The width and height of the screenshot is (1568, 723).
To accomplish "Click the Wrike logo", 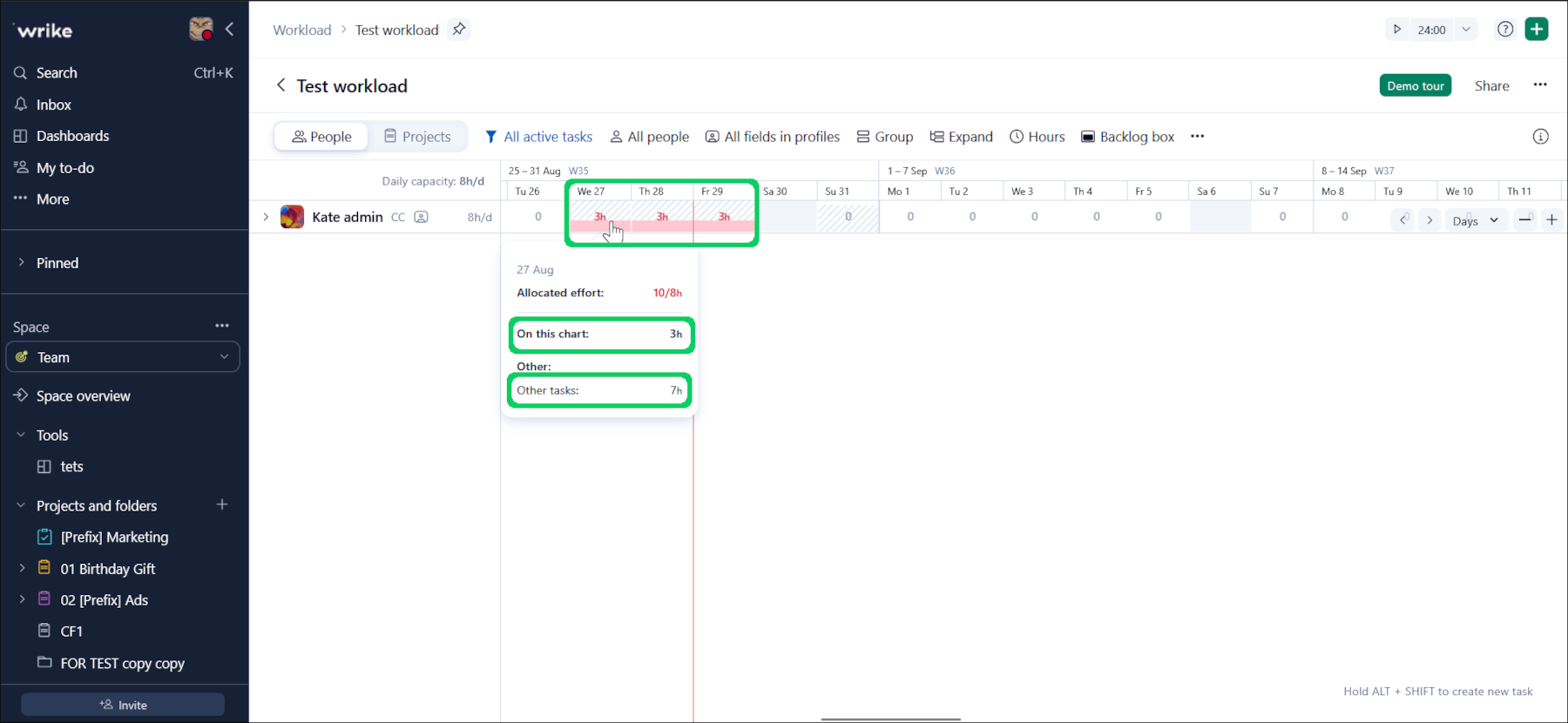I will pyautogui.click(x=44, y=30).
